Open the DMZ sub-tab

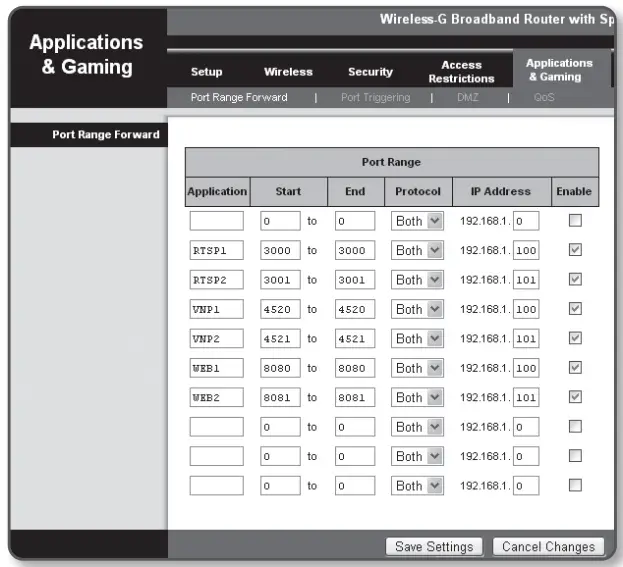pyautogui.click(x=467, y=97)
